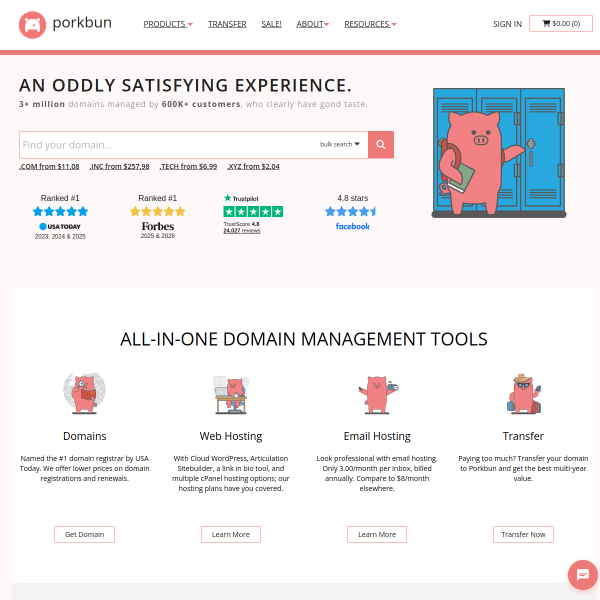
Task: Click the Get Domain button
Action: coord(85,534)
